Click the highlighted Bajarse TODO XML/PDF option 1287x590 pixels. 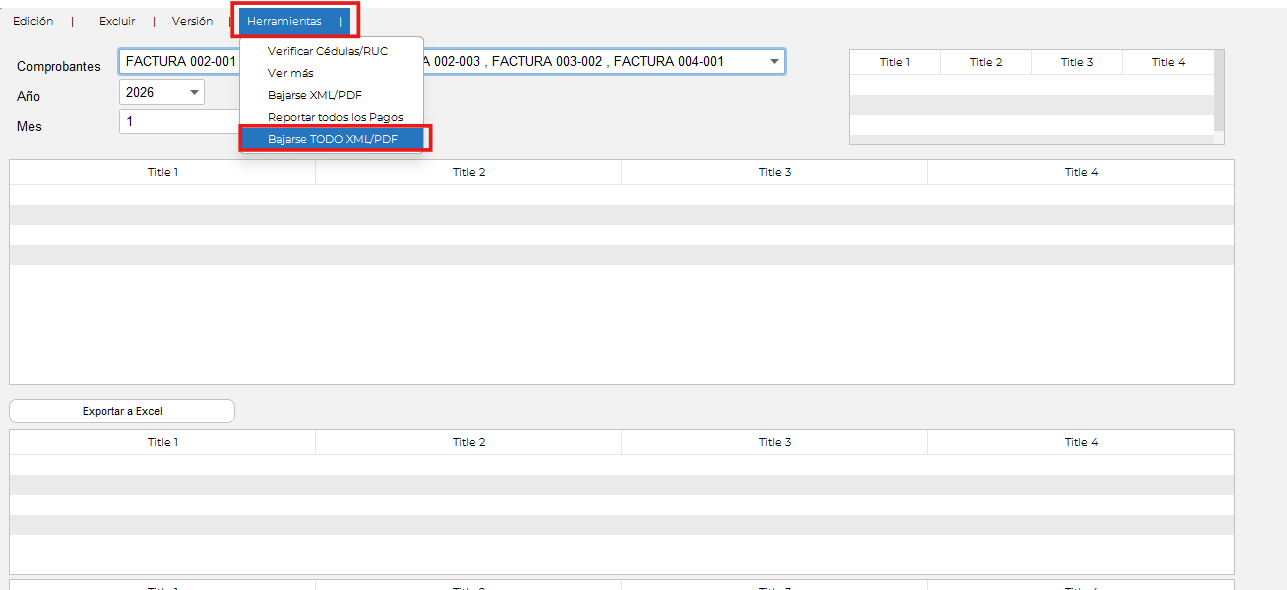coord(333,139)
